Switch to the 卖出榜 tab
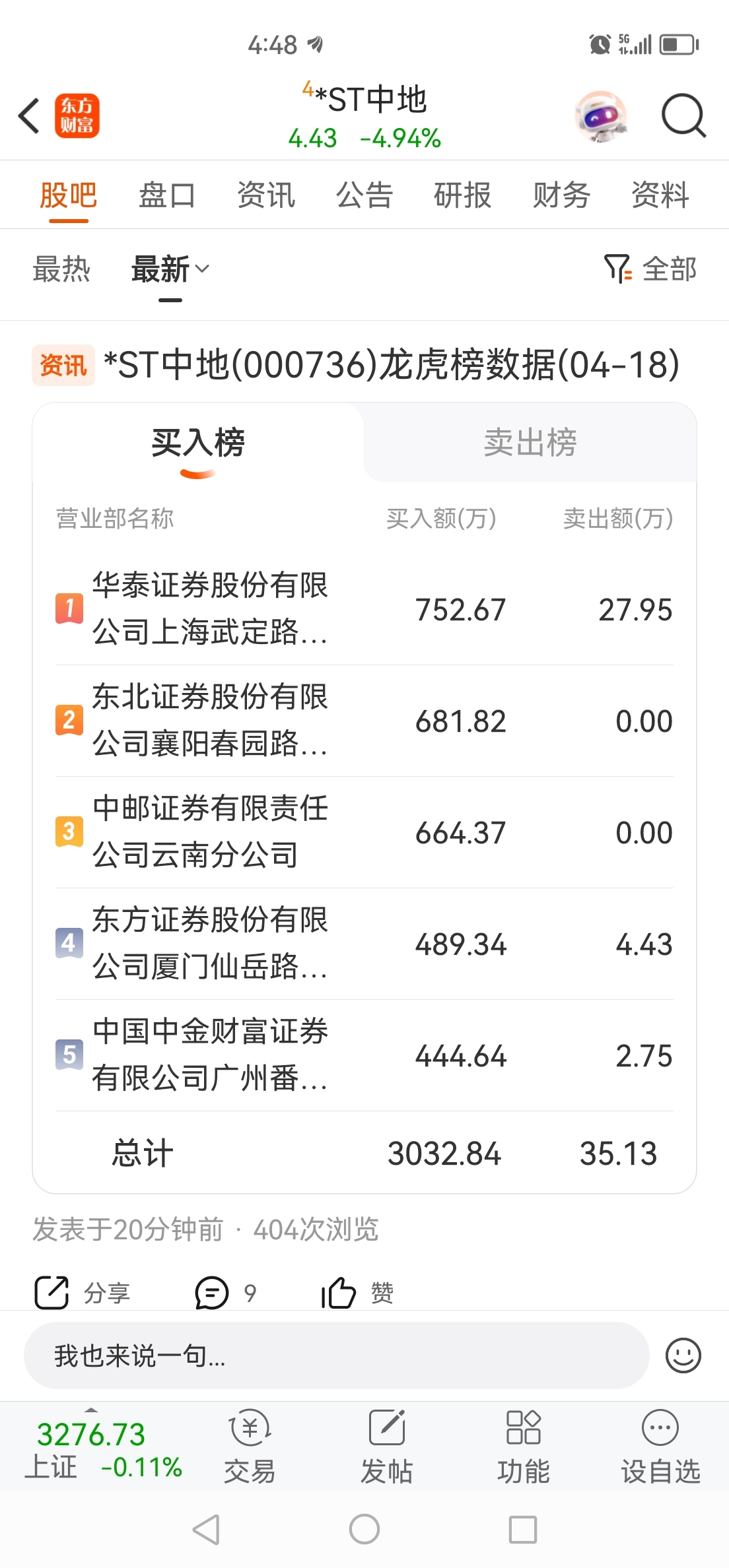 (x=530, y=442)
